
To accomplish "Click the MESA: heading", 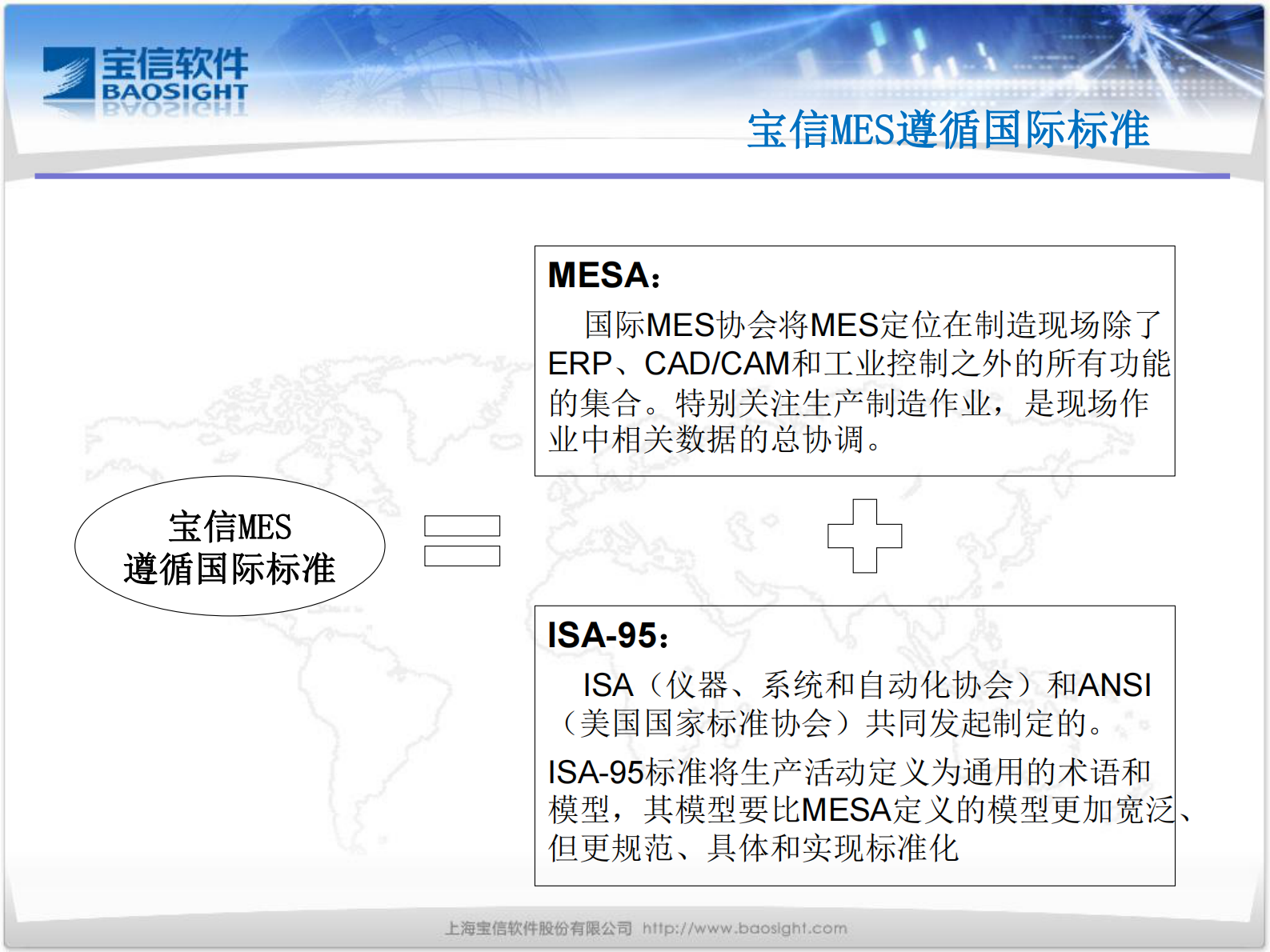I will (604, 275).
